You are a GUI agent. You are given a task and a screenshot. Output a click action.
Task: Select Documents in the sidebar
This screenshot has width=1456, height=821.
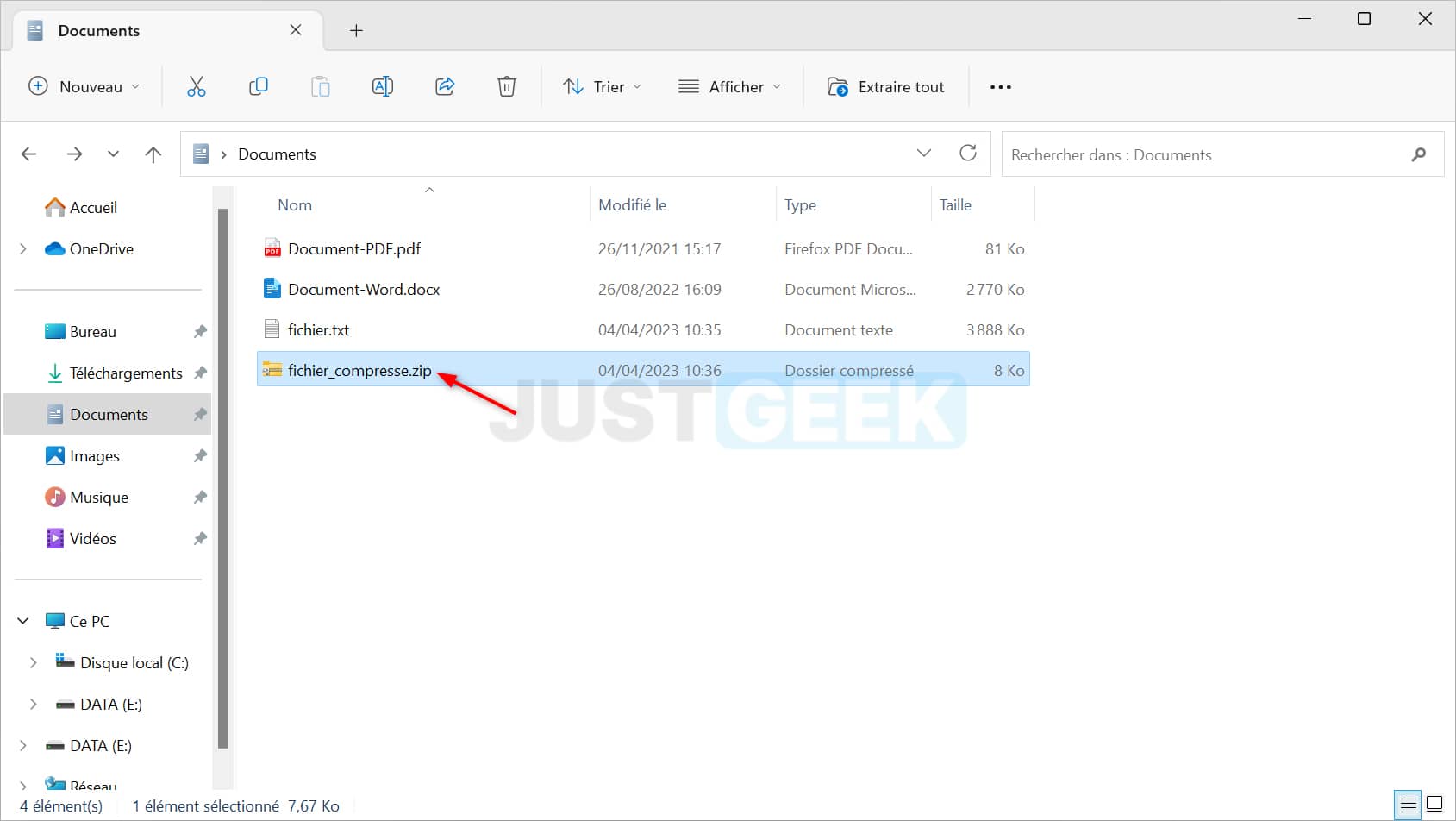coord(109,414)
